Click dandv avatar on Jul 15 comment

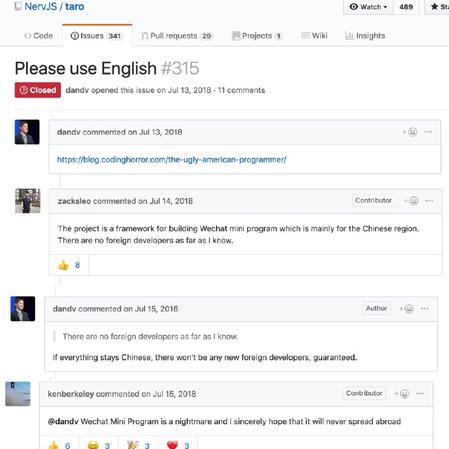(23, 309)
